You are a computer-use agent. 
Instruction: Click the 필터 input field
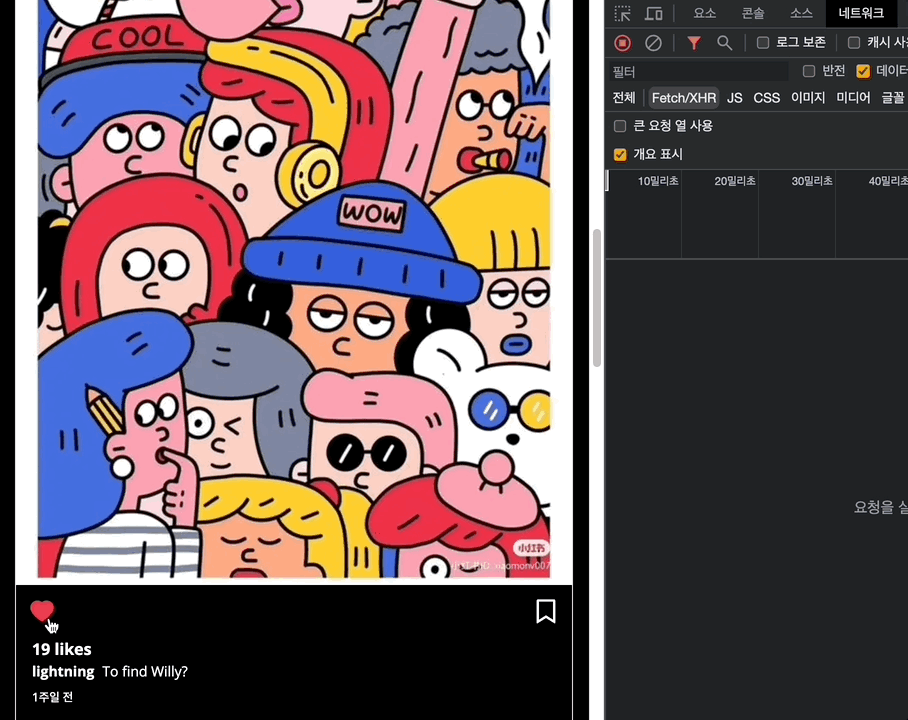click(698, 71)
